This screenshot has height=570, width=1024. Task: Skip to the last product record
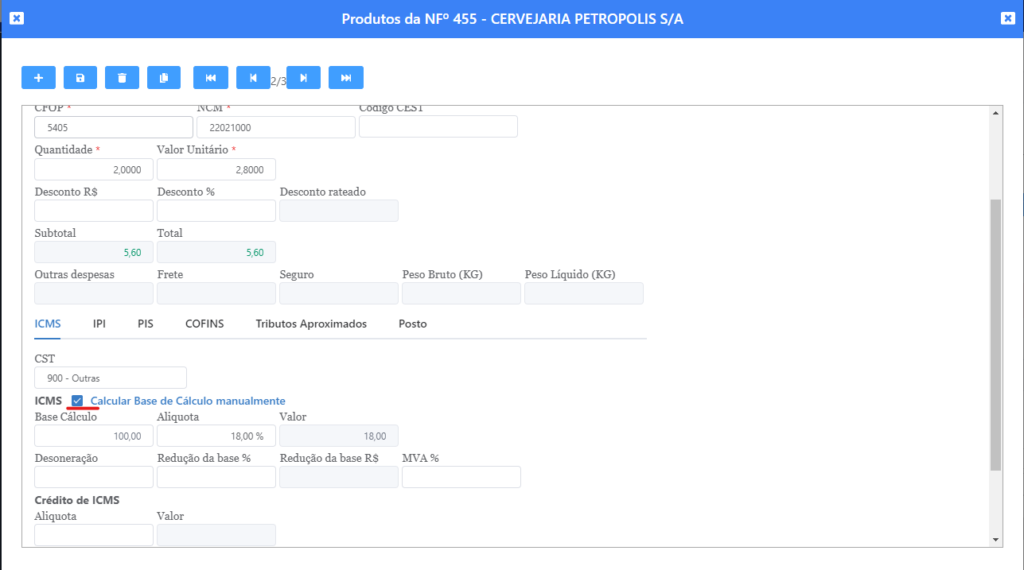pyautogui.click(x=346, y=78)
